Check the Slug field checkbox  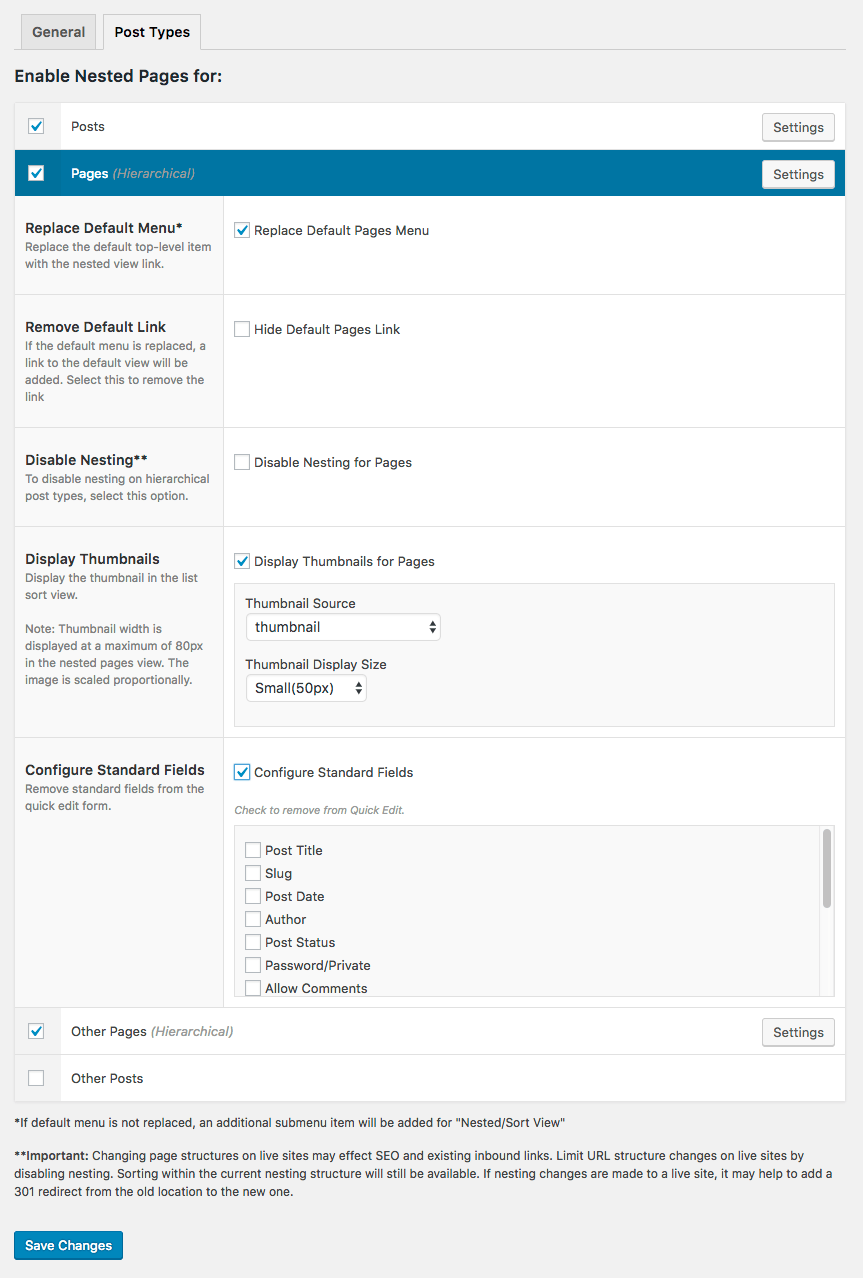coord(253,873)
